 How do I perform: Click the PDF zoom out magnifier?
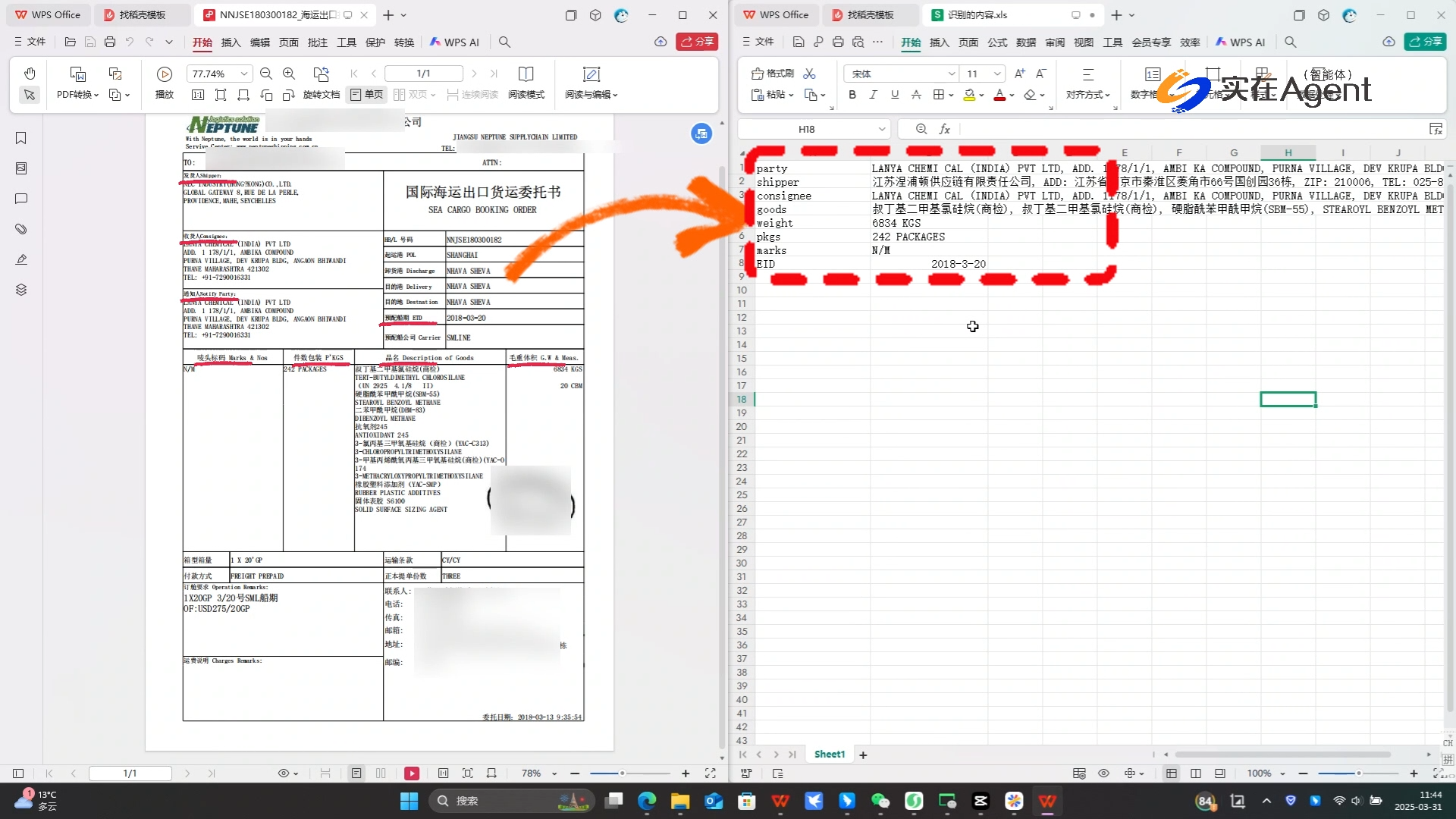(266, 74)
